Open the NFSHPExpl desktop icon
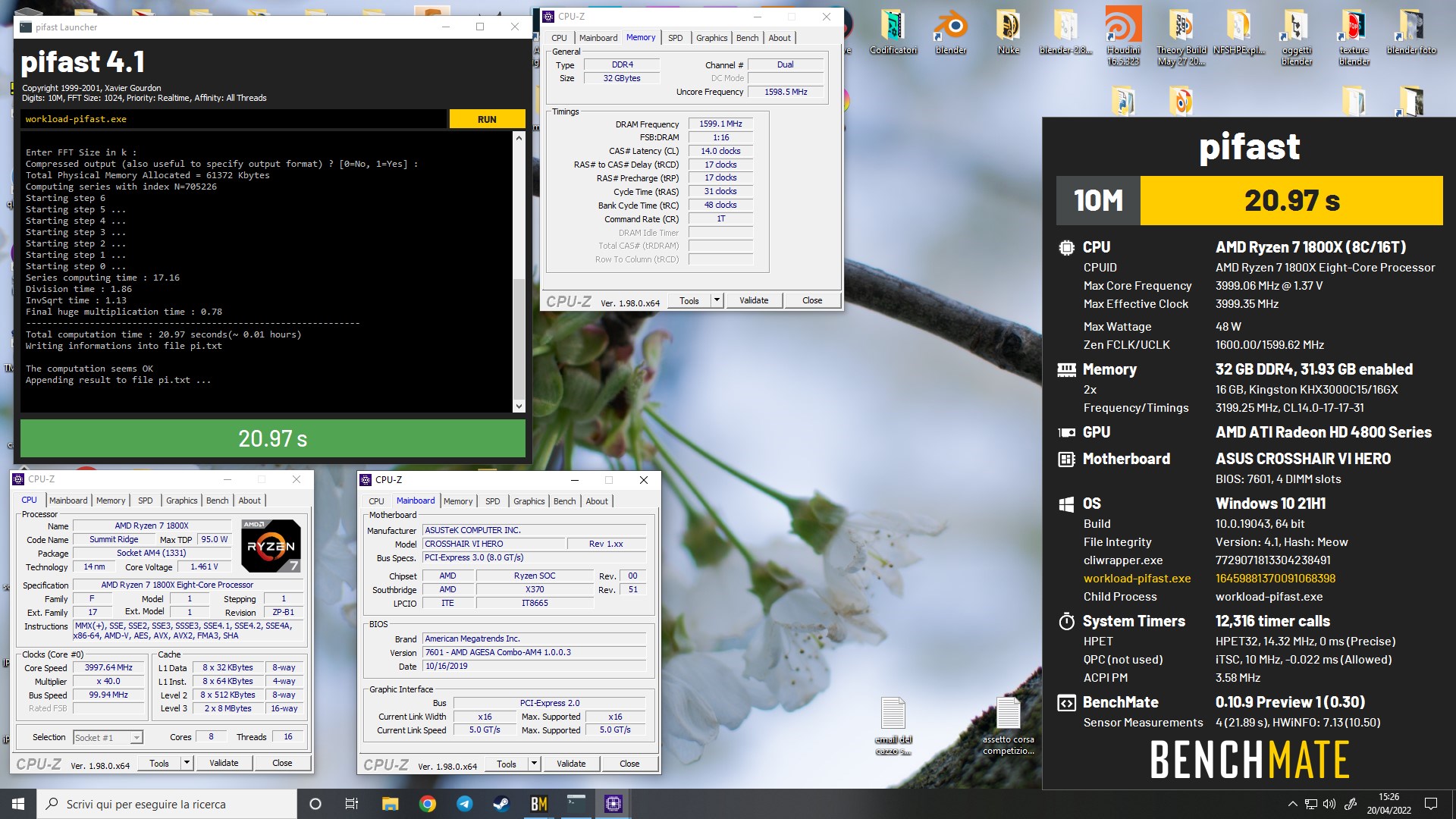This screenshot has height=819, width=1456. (1238, 32)
